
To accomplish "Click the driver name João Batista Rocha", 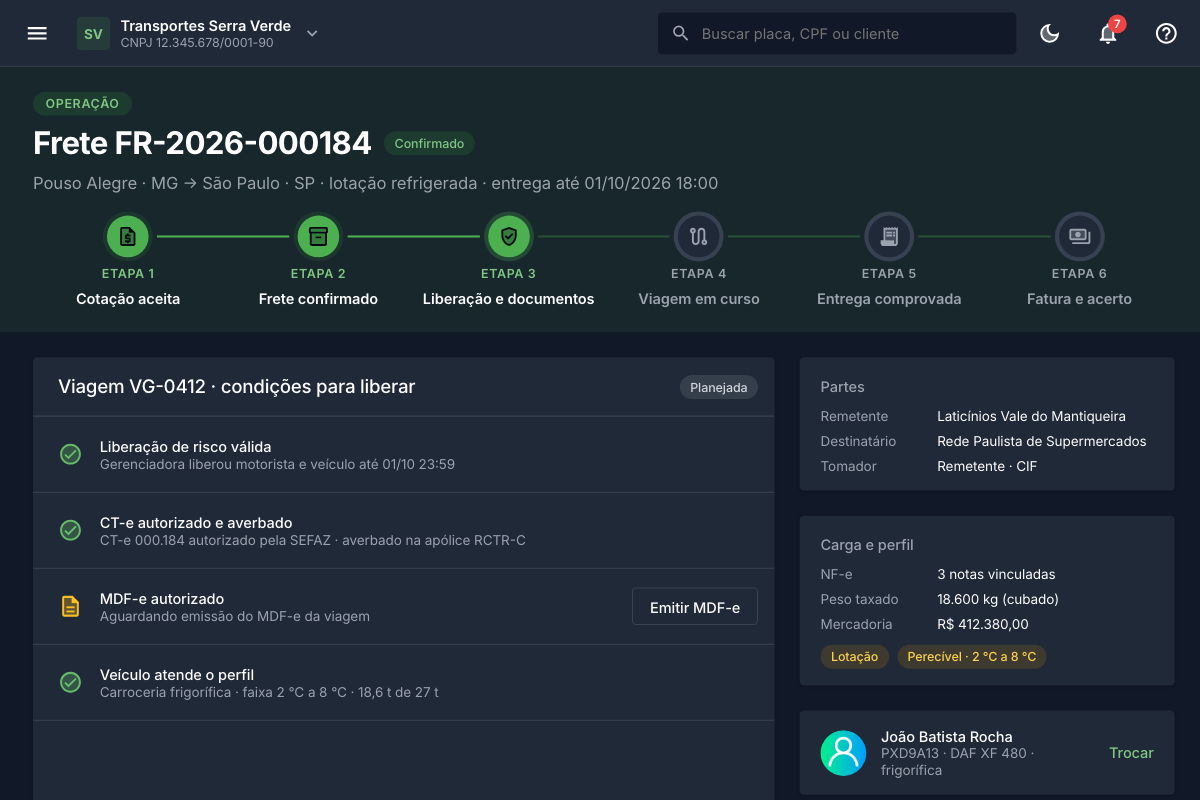I will 947,737.
